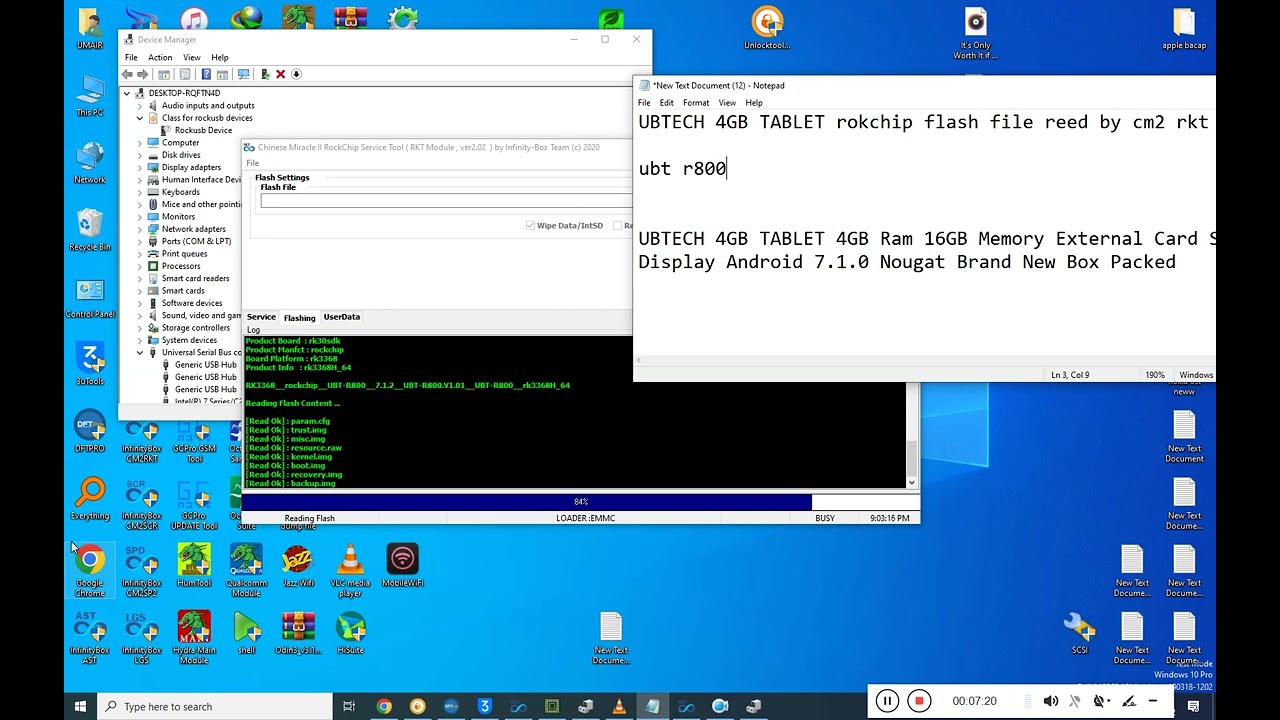
Task: Launch Google Chrome from the desktop
Action: coord(90,572)
